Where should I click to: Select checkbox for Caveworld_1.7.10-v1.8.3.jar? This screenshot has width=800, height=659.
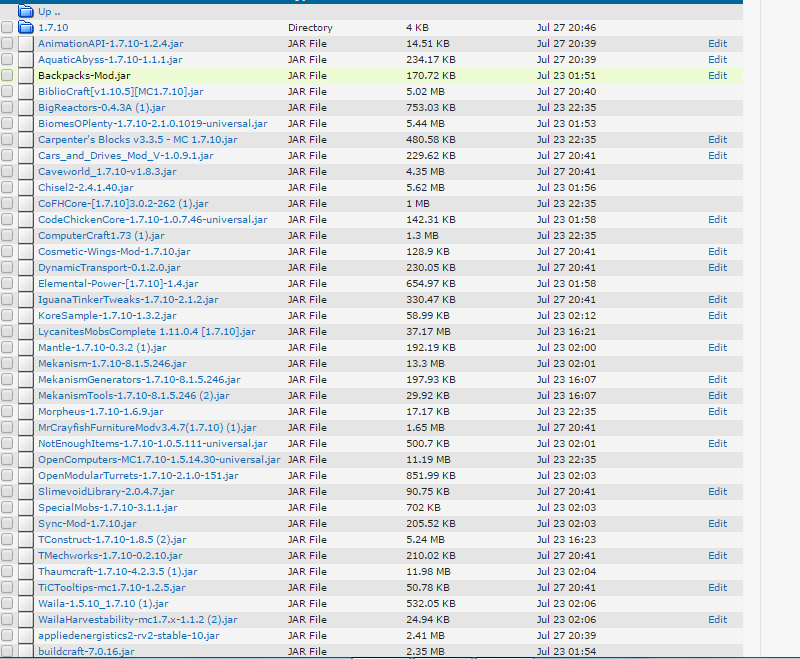pos(7,171)
